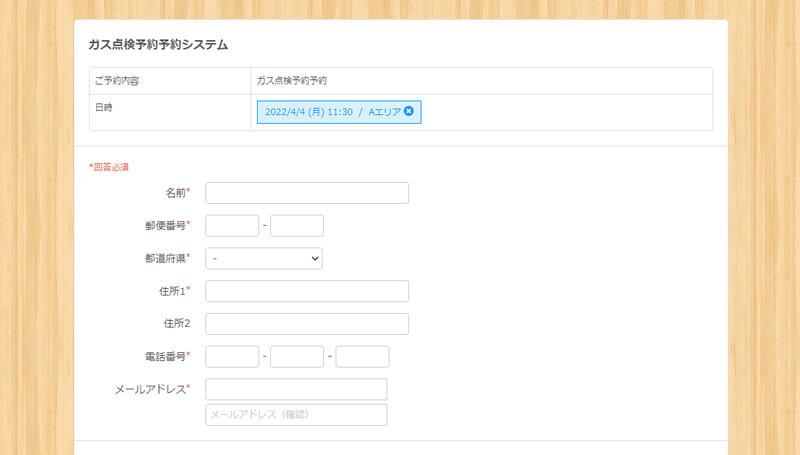The width and height of the screenshot is (800, 455).
Task: Focus the 住所2 input field
Action: [306, 324]
